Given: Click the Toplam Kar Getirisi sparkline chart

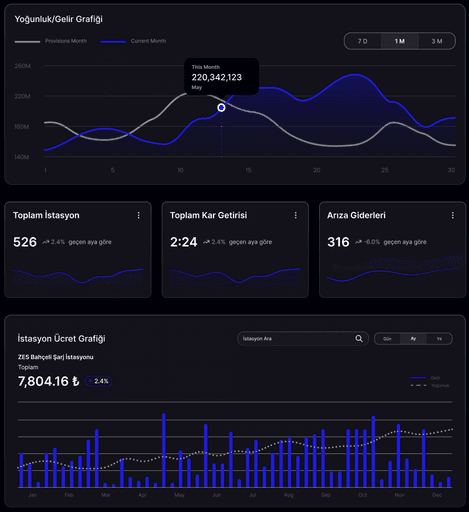Looking at the screenshot, I should [235, 276].
